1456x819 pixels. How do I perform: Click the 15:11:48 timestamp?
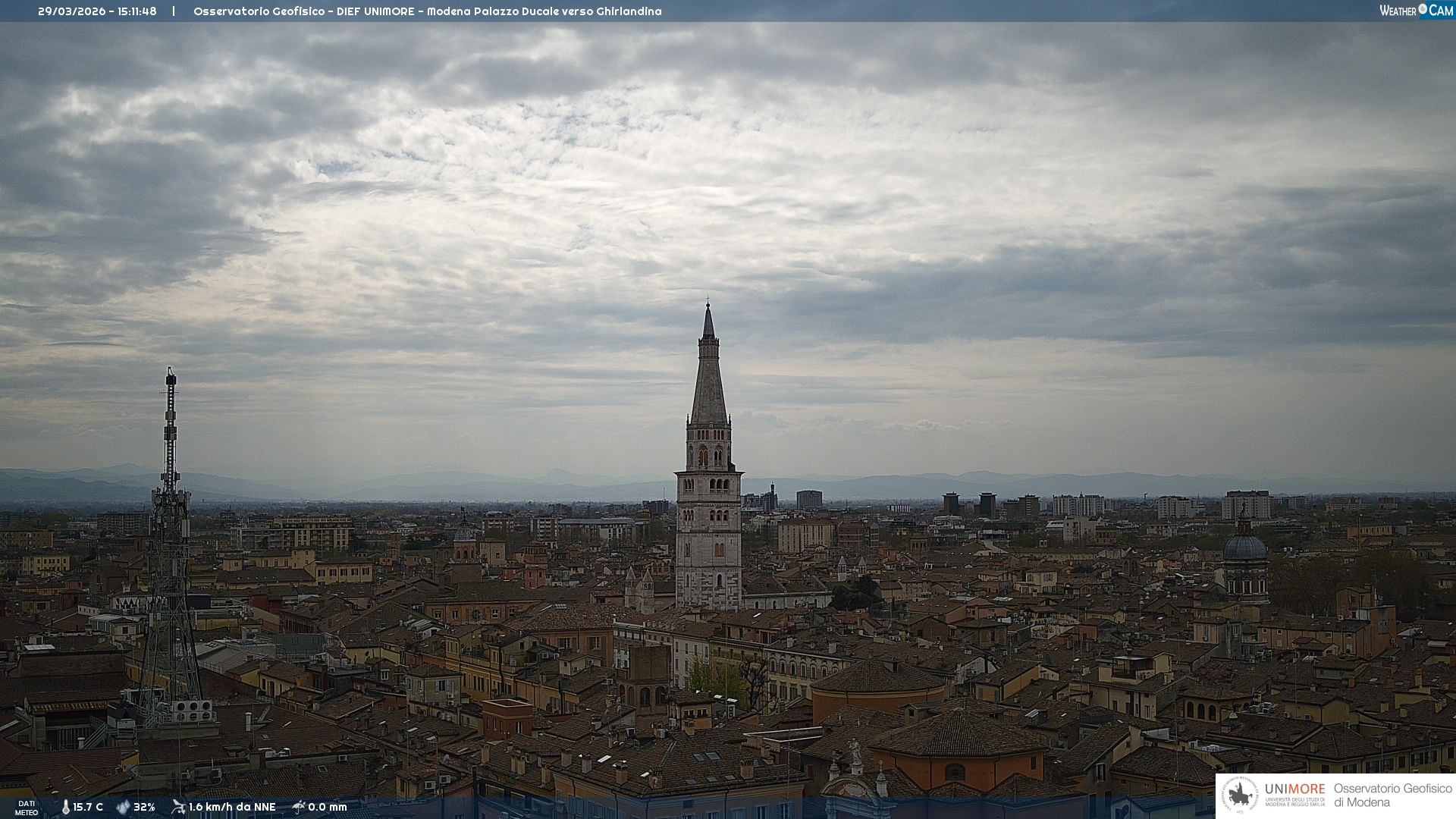tap(137, 11)
